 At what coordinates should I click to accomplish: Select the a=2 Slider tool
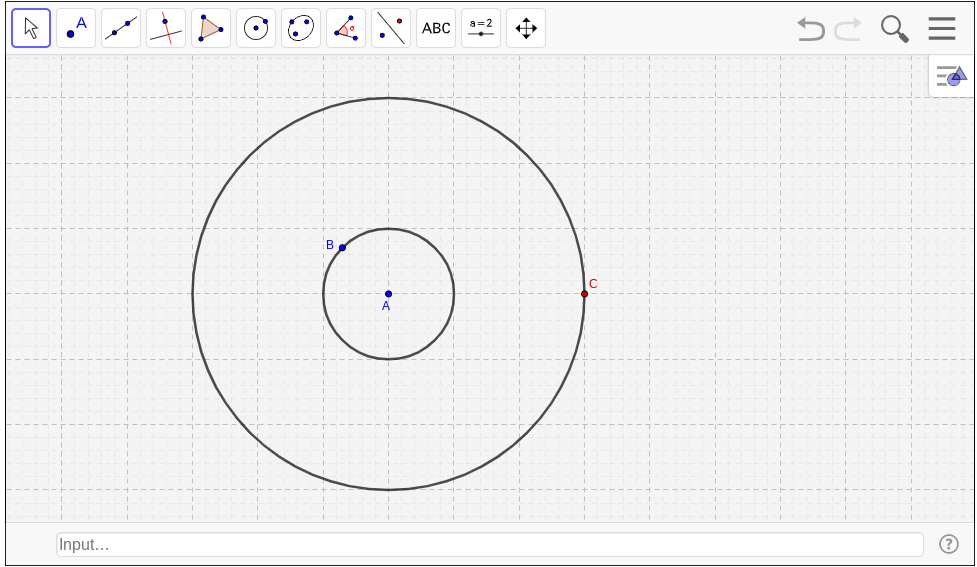pyautogui.click(x=481, y=28)
